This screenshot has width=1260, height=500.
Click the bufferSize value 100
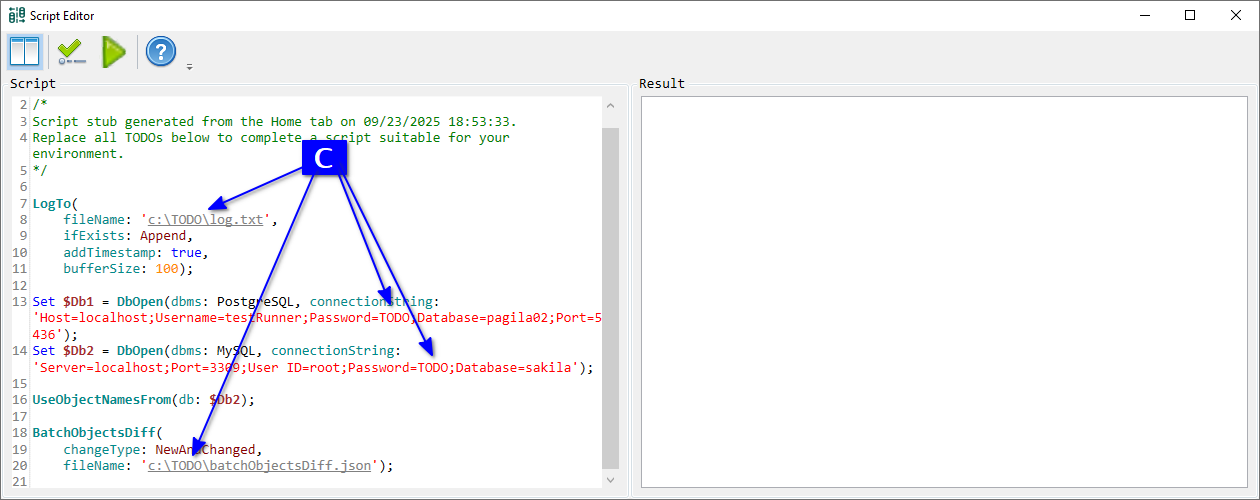pyautogui.click(x=167, y=269)
